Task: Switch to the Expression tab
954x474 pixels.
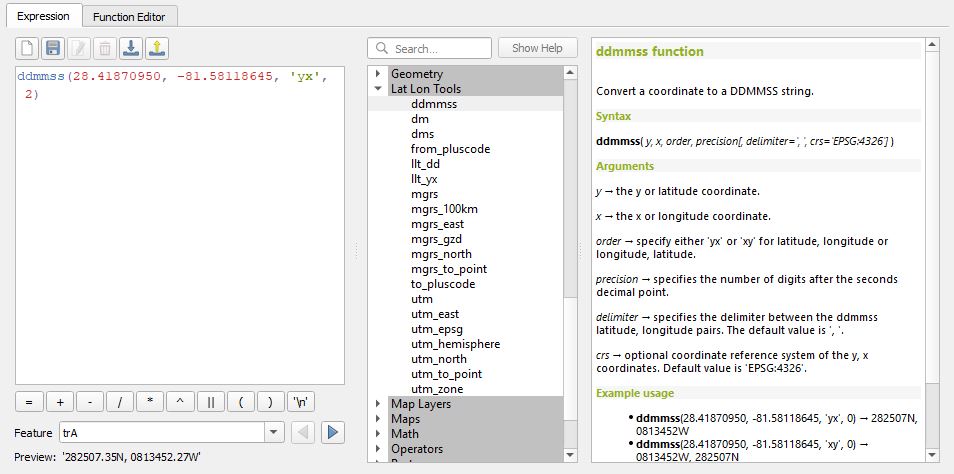Action: pos(43,16)
